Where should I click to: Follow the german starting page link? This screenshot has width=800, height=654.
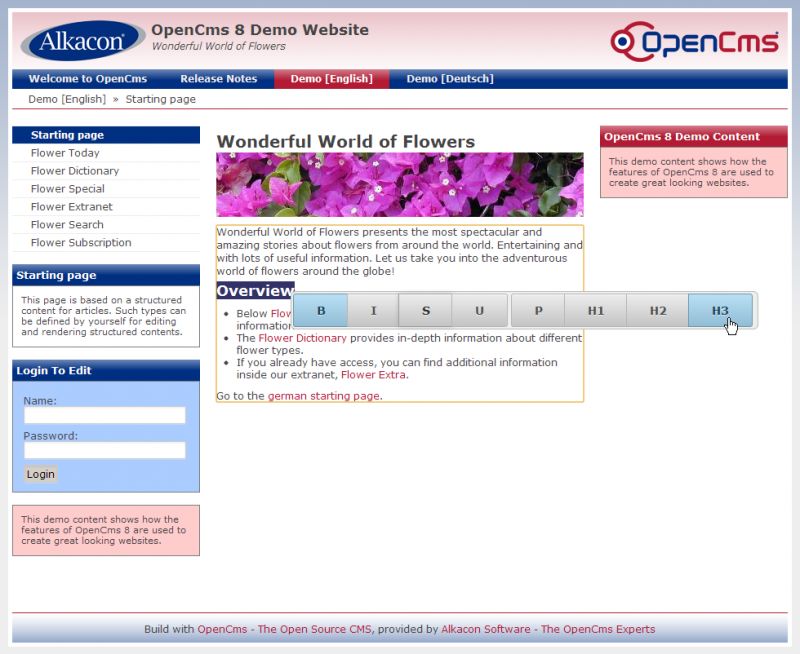[x=323, y=396]
